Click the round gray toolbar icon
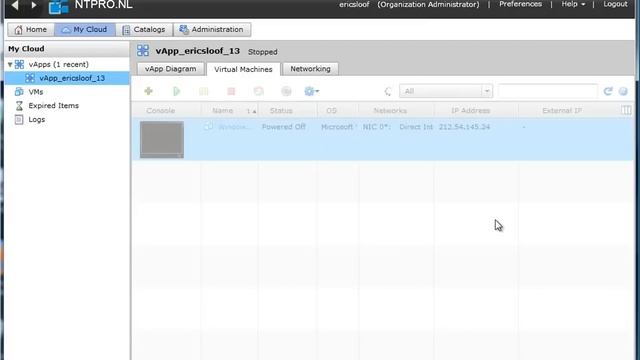The height and width of the screenshot is (360, 640). (x=286, y=91)
